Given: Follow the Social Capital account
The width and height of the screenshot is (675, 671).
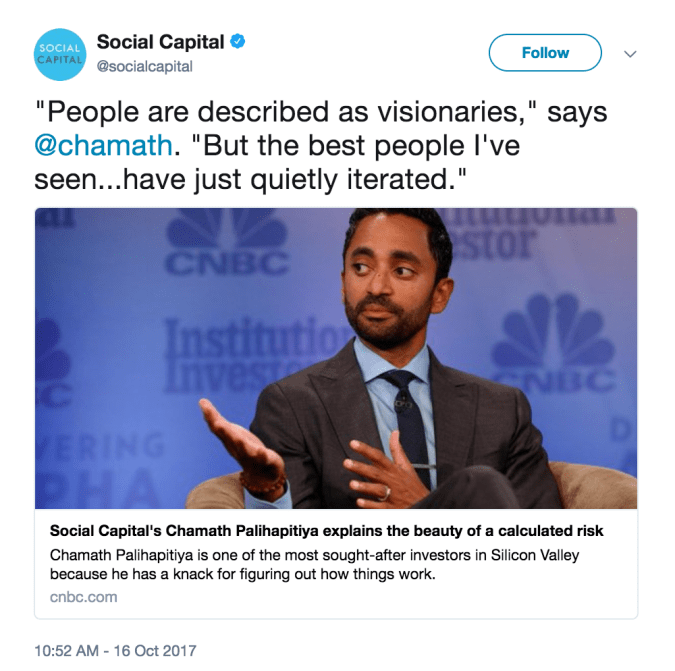Looking at the screenshot, I should [x=545, y=53].
